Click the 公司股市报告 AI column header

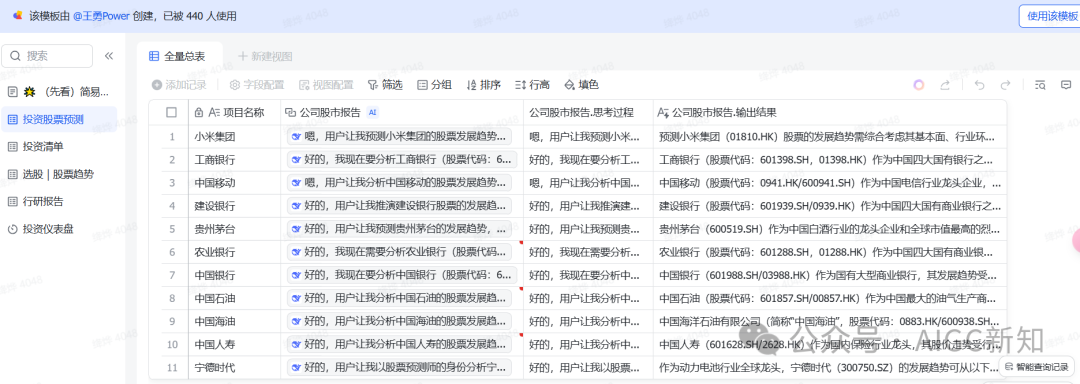click(x=402, y=112)
